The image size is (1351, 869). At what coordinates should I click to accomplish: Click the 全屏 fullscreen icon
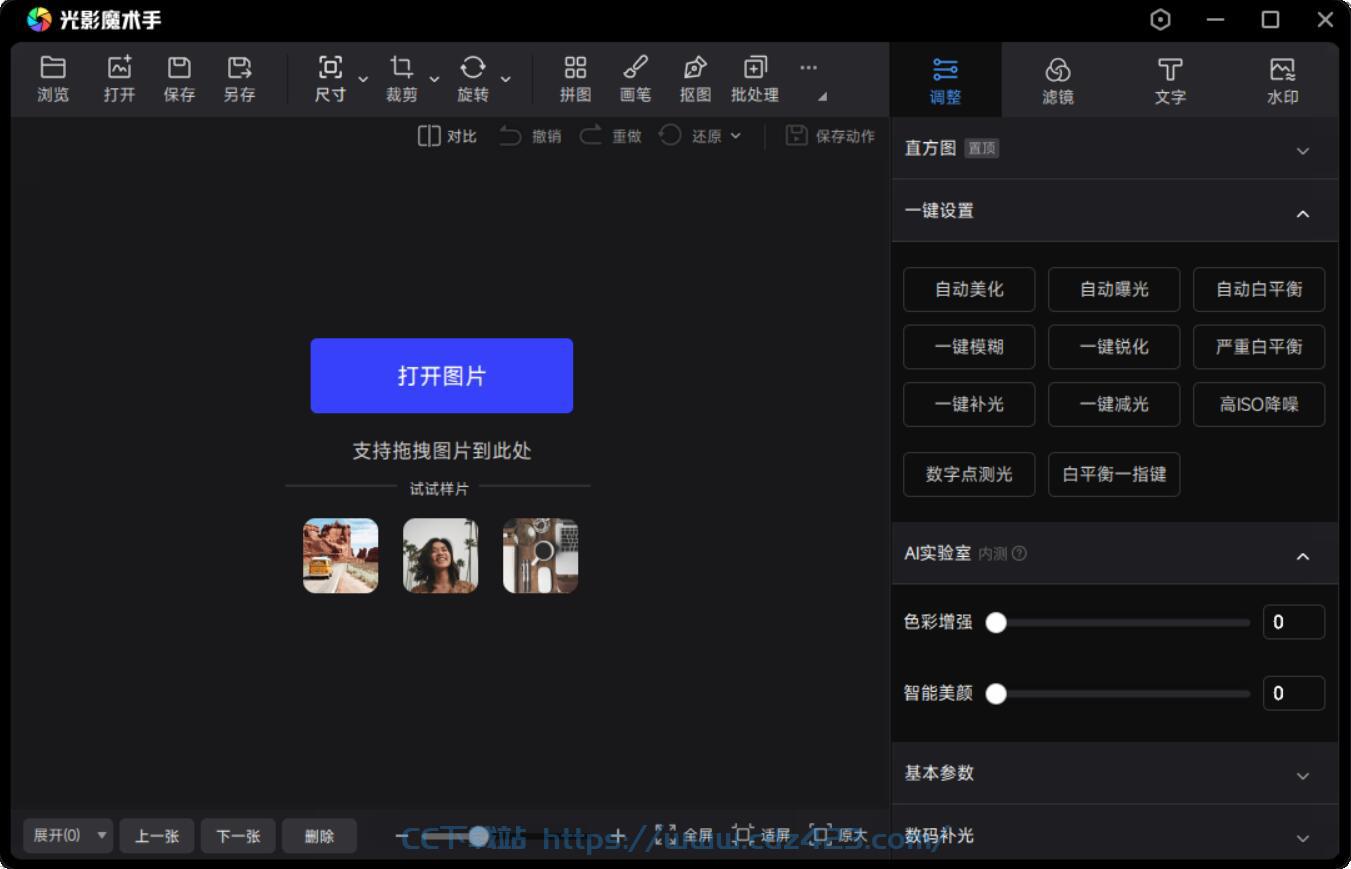[x=666, y=835]
